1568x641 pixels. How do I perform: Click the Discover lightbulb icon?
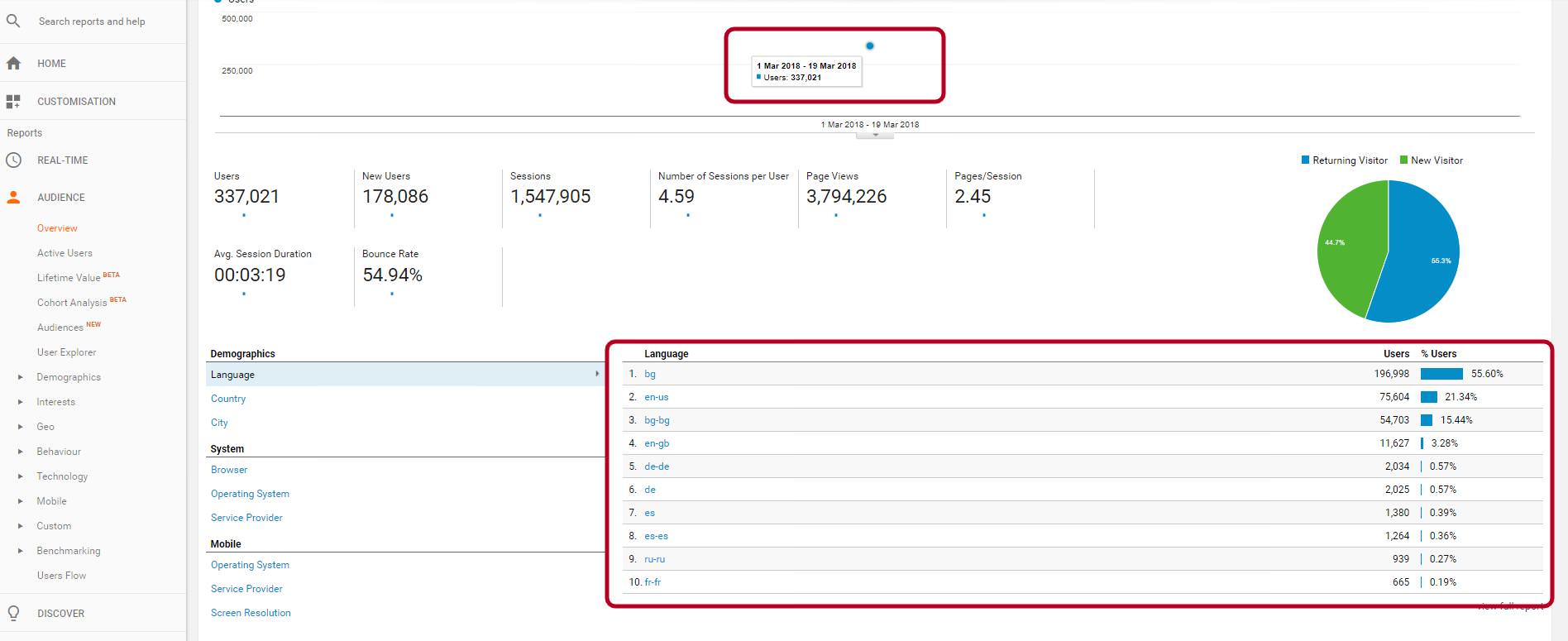[x=13, y=613]
